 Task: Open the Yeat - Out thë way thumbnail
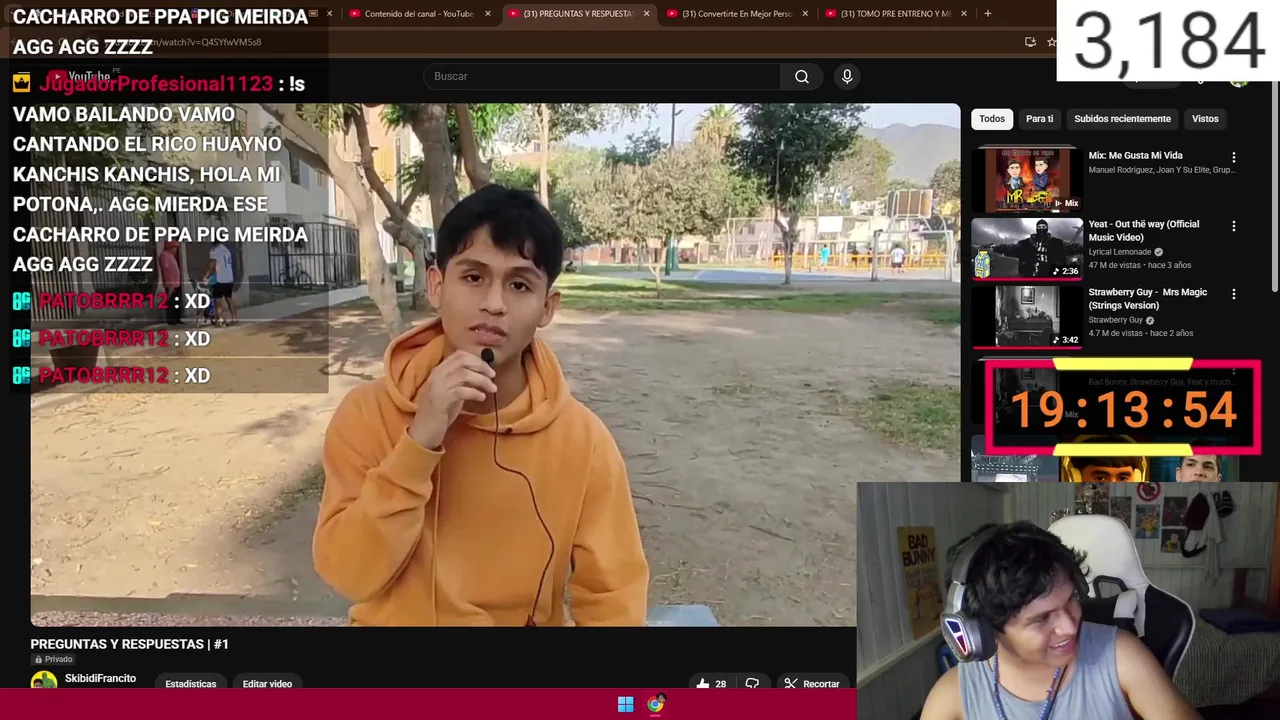click(1027, 248)
